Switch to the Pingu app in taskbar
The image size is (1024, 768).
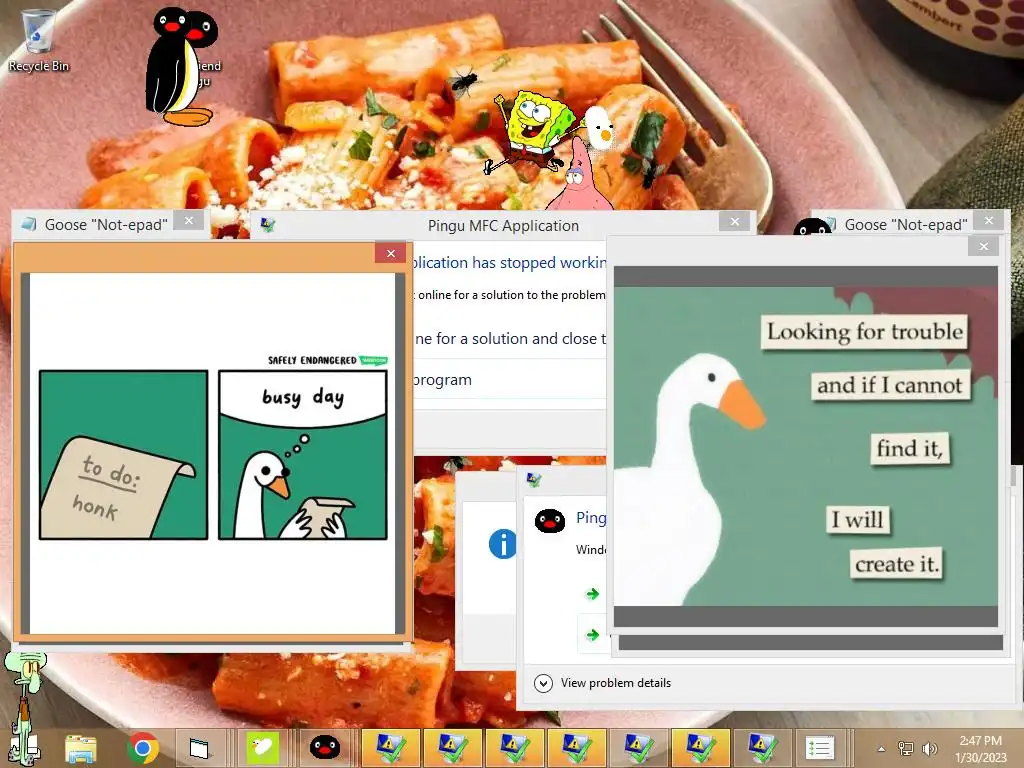(325, 748)
